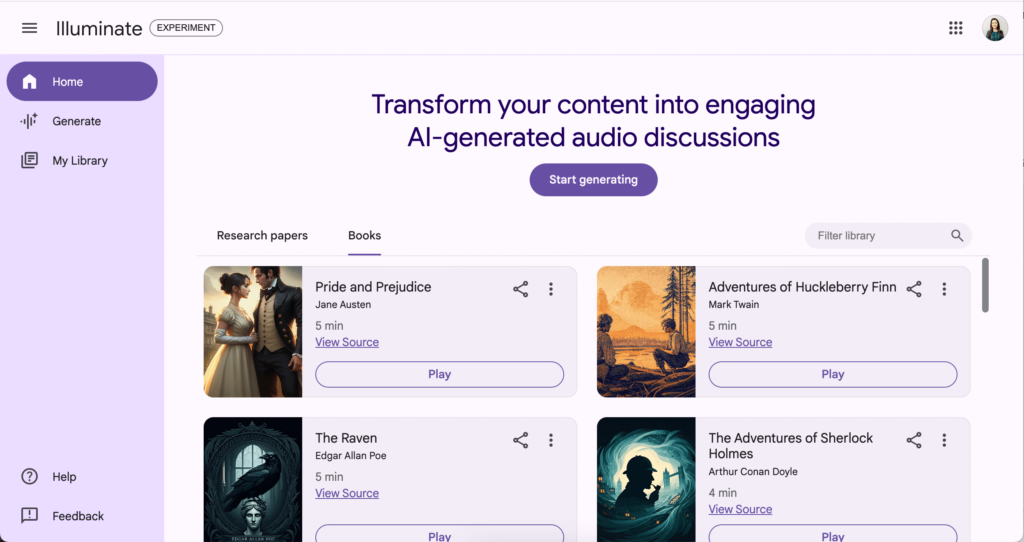Open the hamburger main menu
Viewport: 1024px width, 542px height.
point(29,28)
